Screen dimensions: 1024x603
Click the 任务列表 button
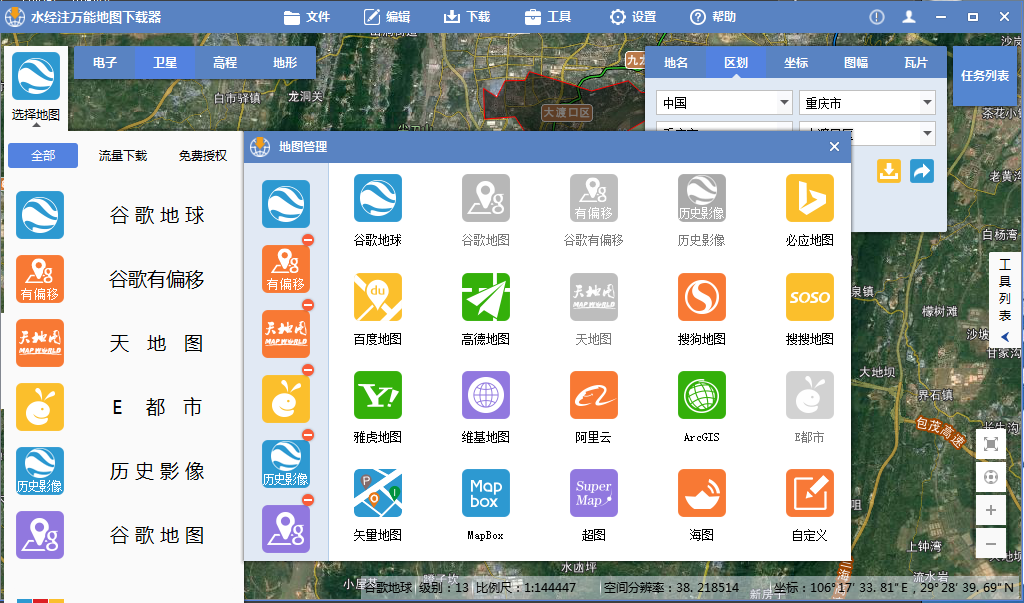click(985, 76)
